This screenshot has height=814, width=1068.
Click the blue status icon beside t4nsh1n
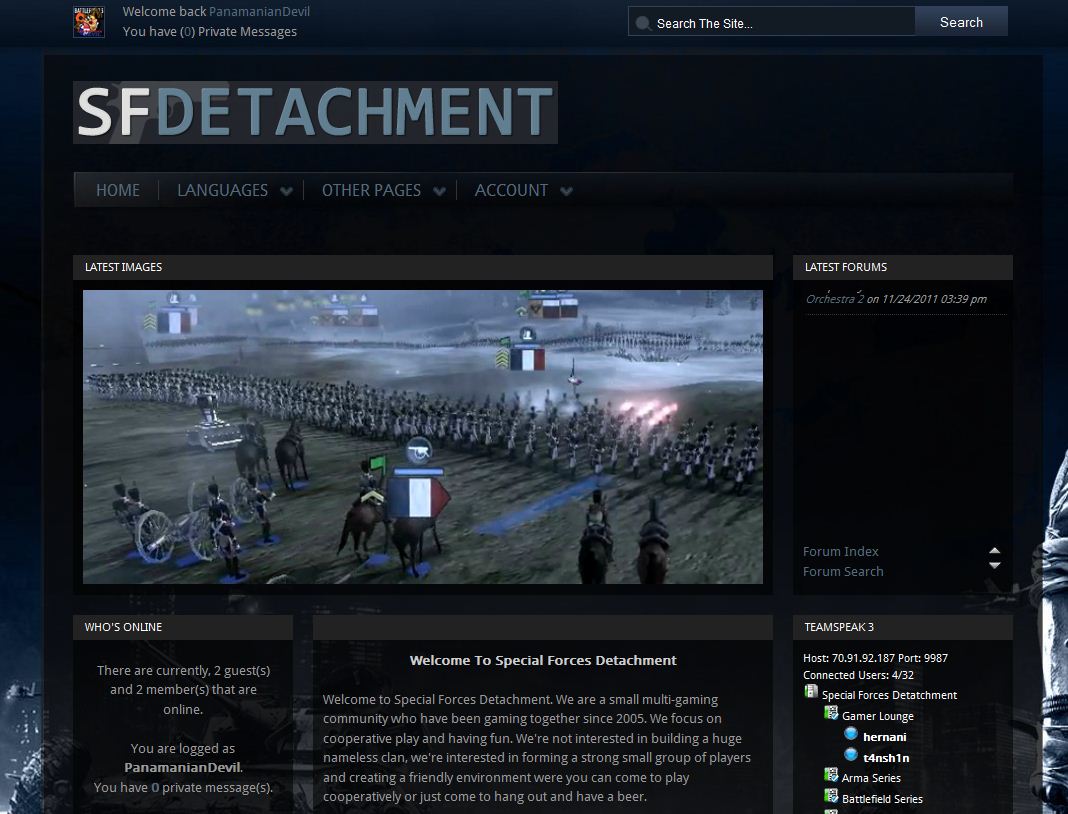[x=851, y=755]
